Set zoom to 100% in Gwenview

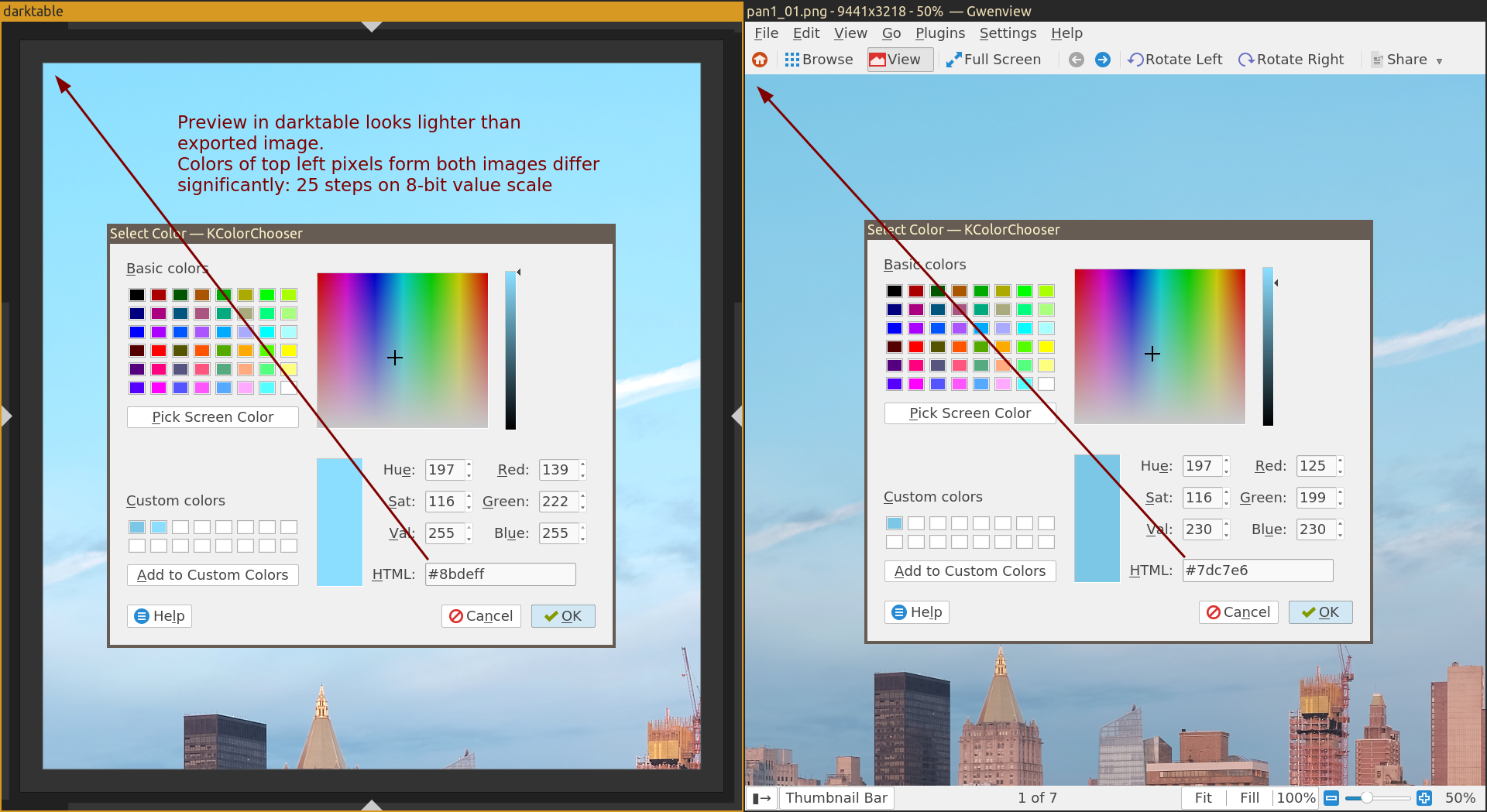point(1296,798)
